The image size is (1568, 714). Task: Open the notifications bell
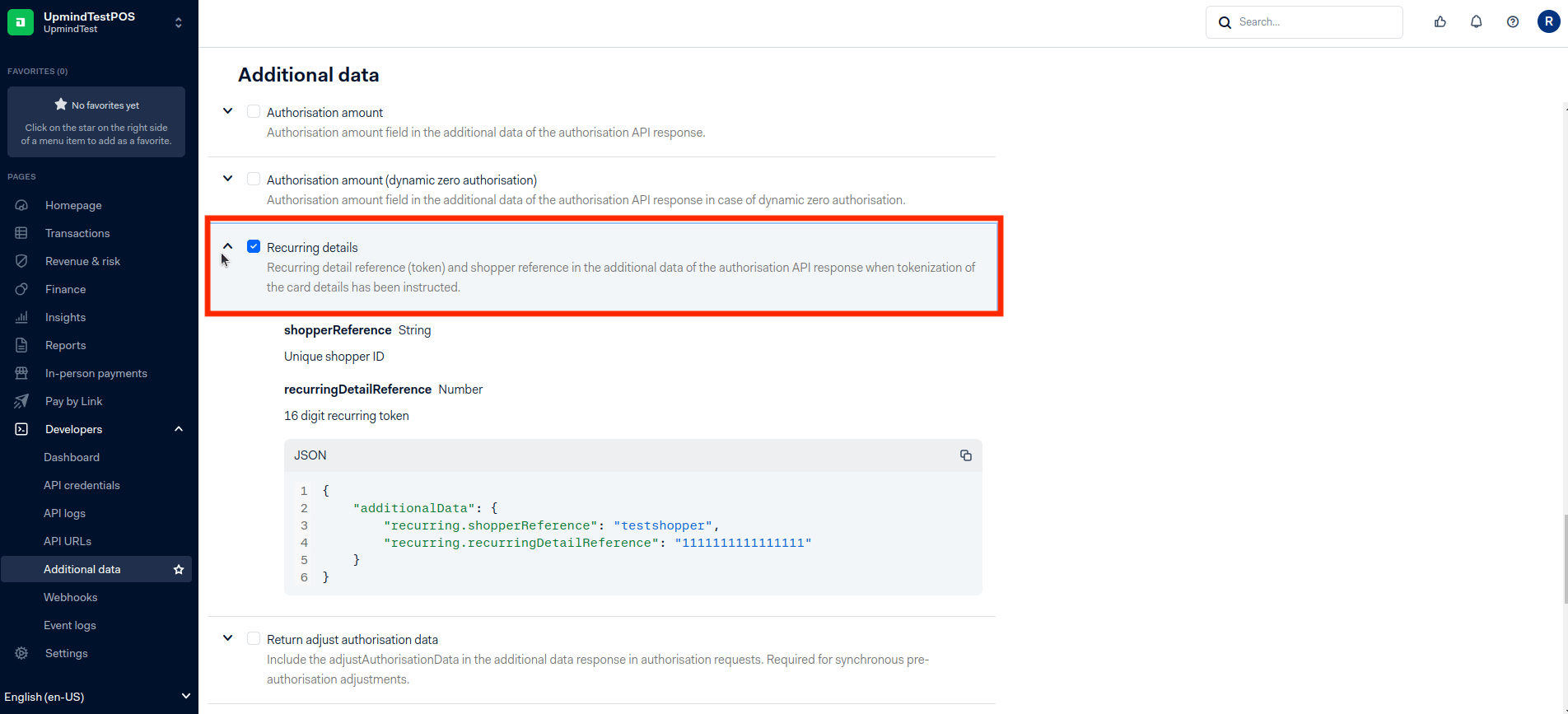pos(1477,22)
